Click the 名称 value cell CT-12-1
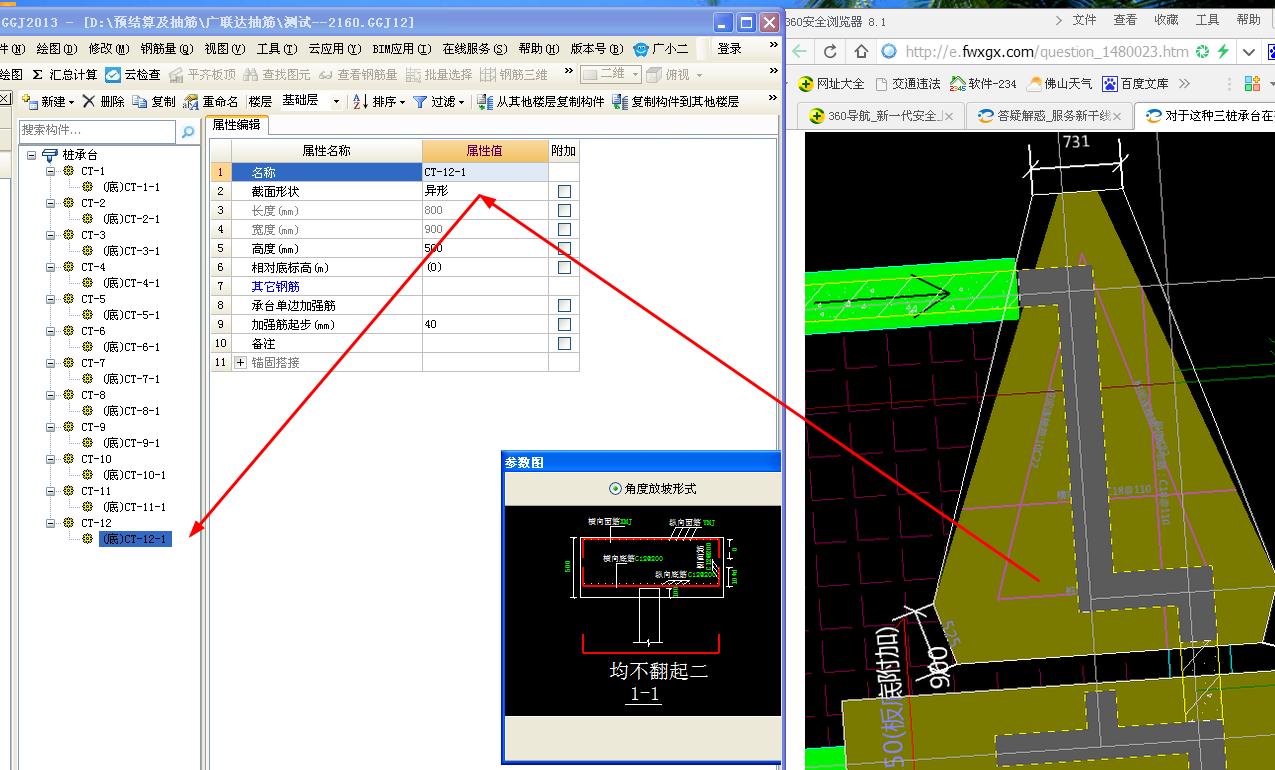1275x770 pixels. pyautogui.click(x=485, y=172)
